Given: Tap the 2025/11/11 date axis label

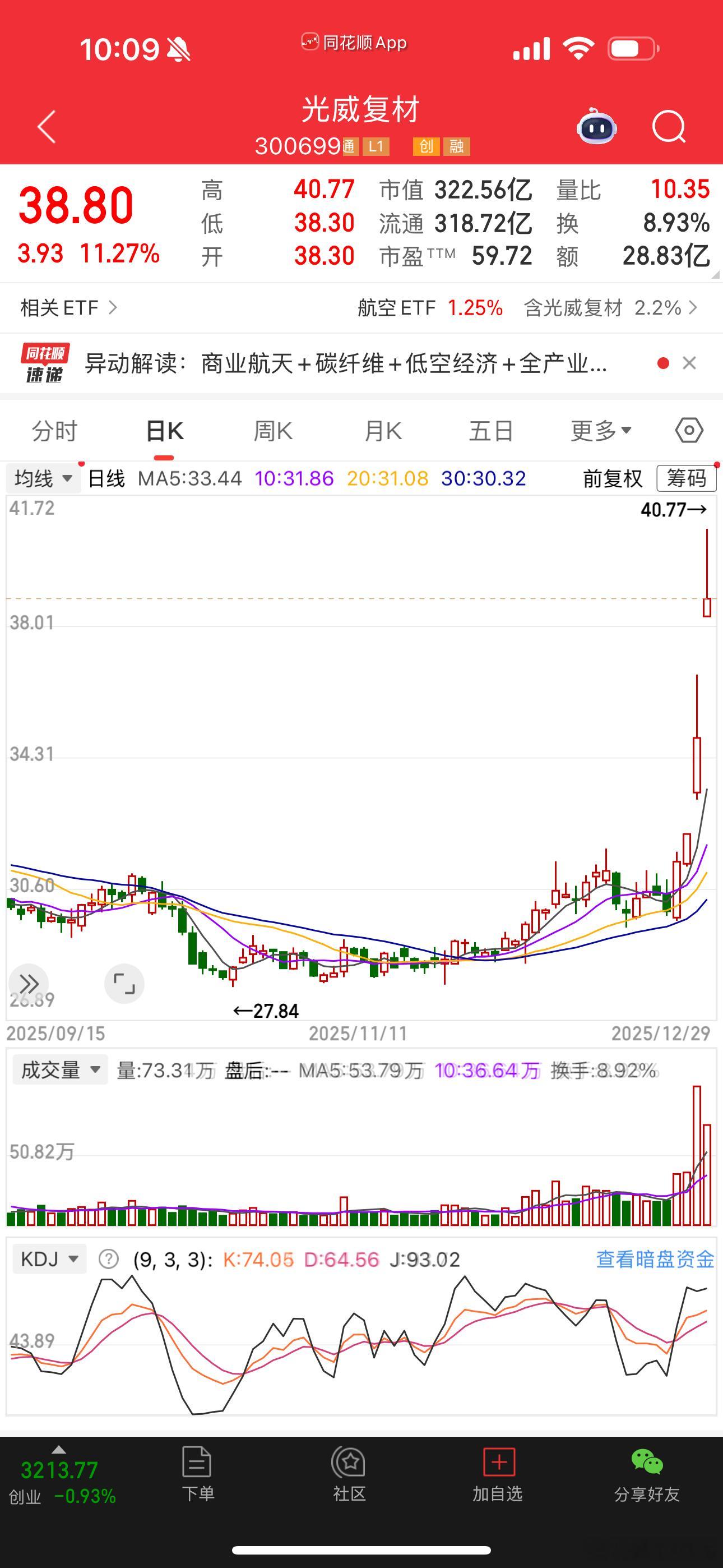Looking at the screenshot, I should coord(358,1034).
